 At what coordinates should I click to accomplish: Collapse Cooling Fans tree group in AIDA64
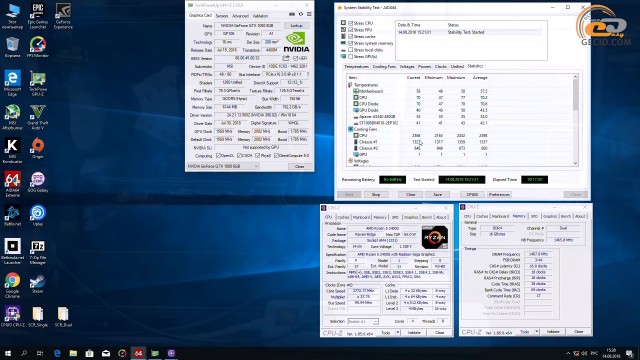point(350,129)
